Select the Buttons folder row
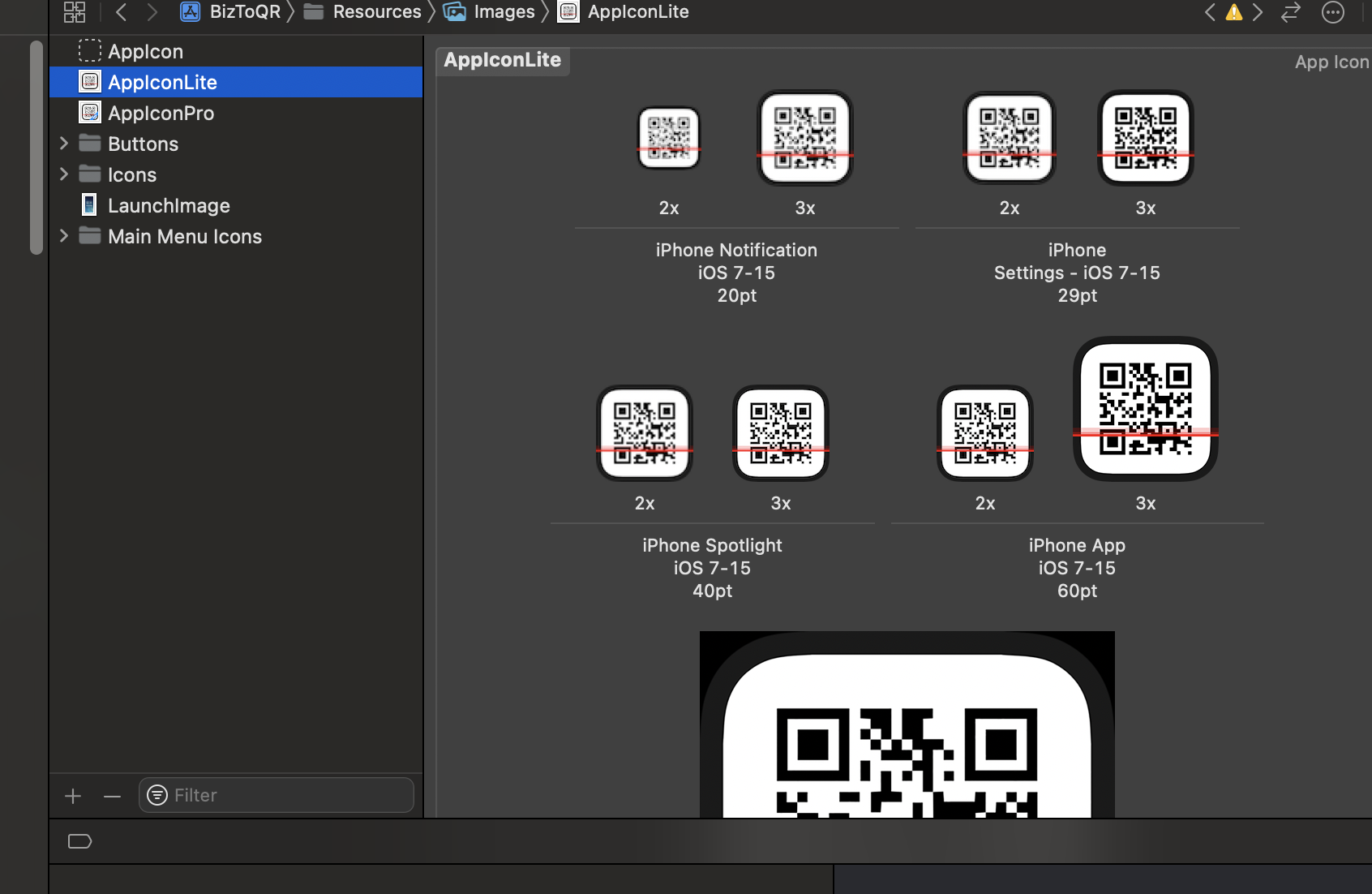This screenshot has width=1372, height=894. [x=236, y=144]
